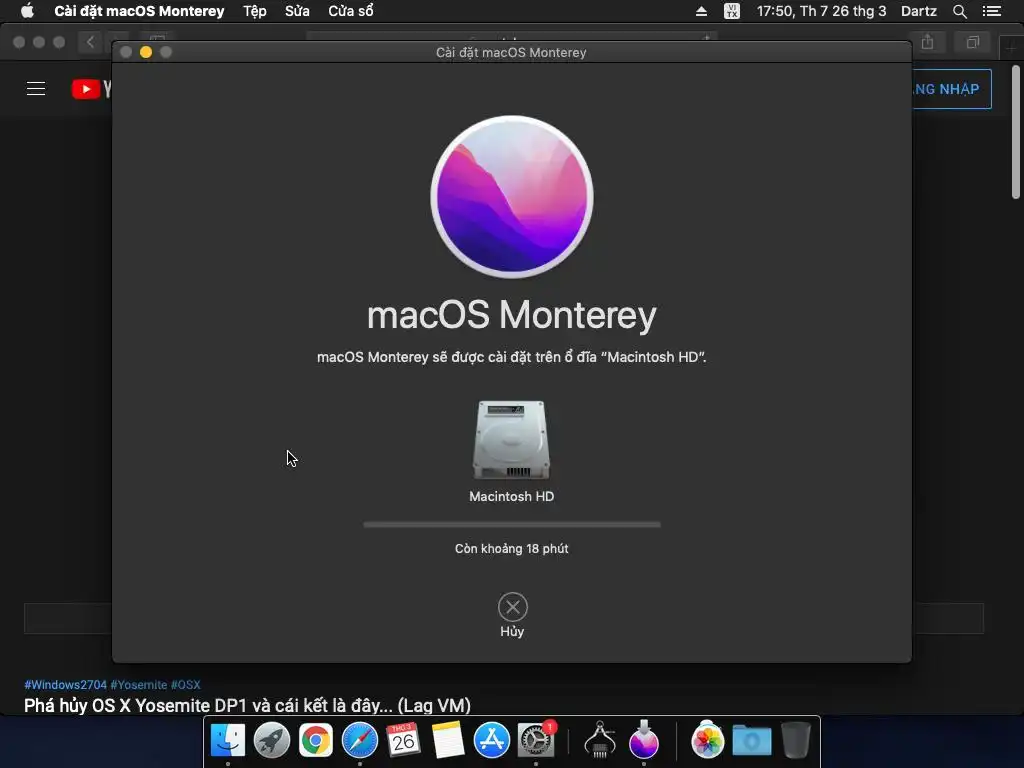Click the Safari show tabs icon

point(973,42)
